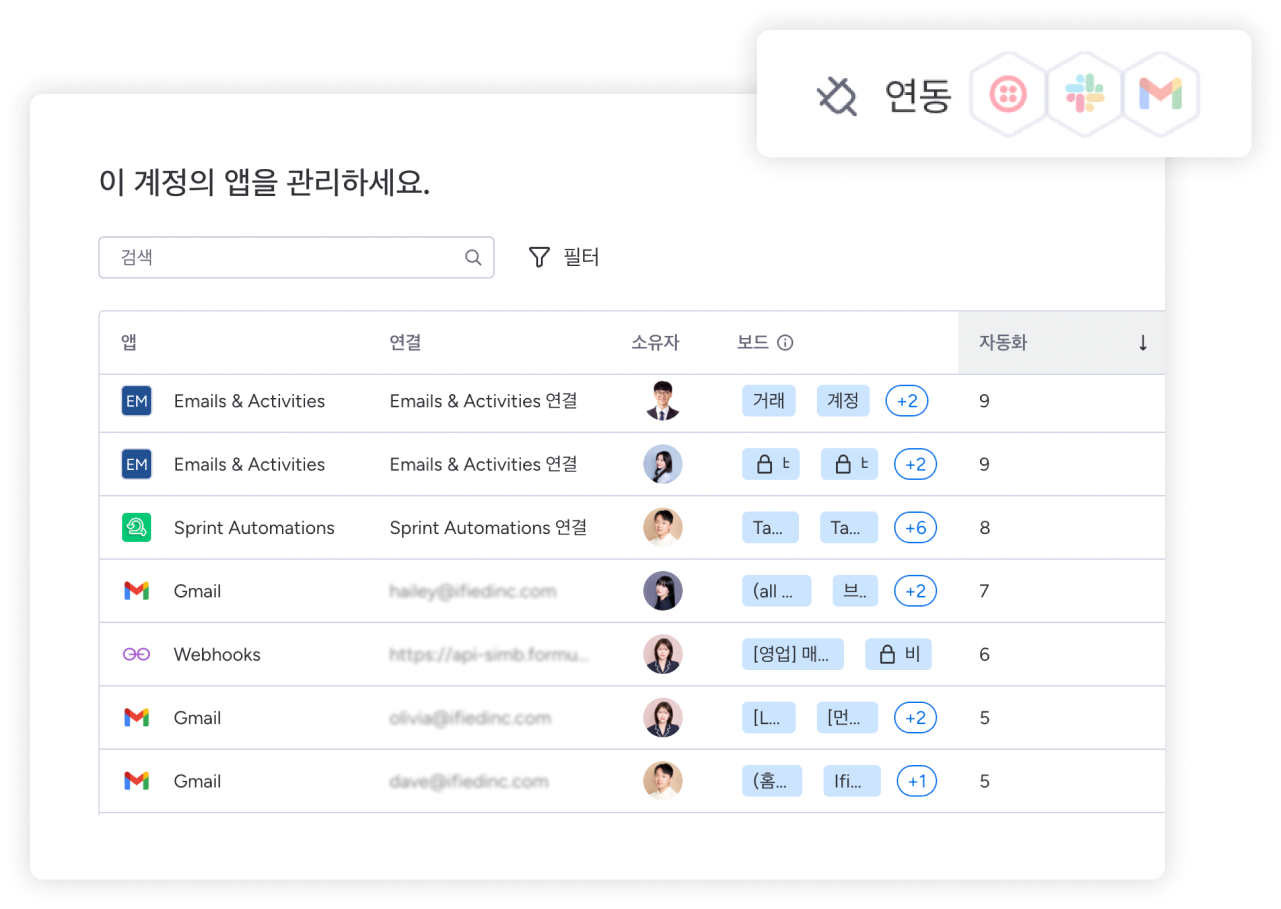Click the green Sprint Automations app icon
Screen dimensions: 1281x909
click(x=137, y=528)
